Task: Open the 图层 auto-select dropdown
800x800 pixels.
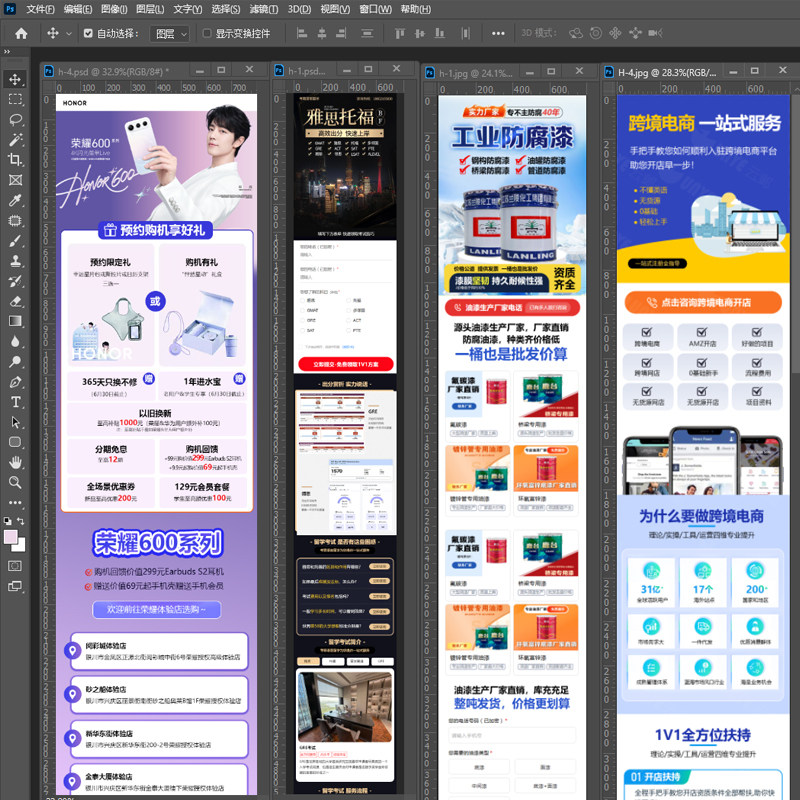Action: coord(170,34)
